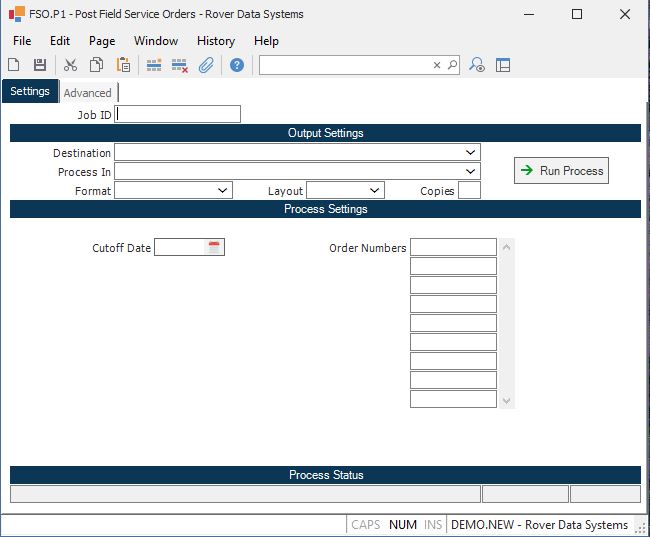Open attachments with the paperclip icon

206,65
